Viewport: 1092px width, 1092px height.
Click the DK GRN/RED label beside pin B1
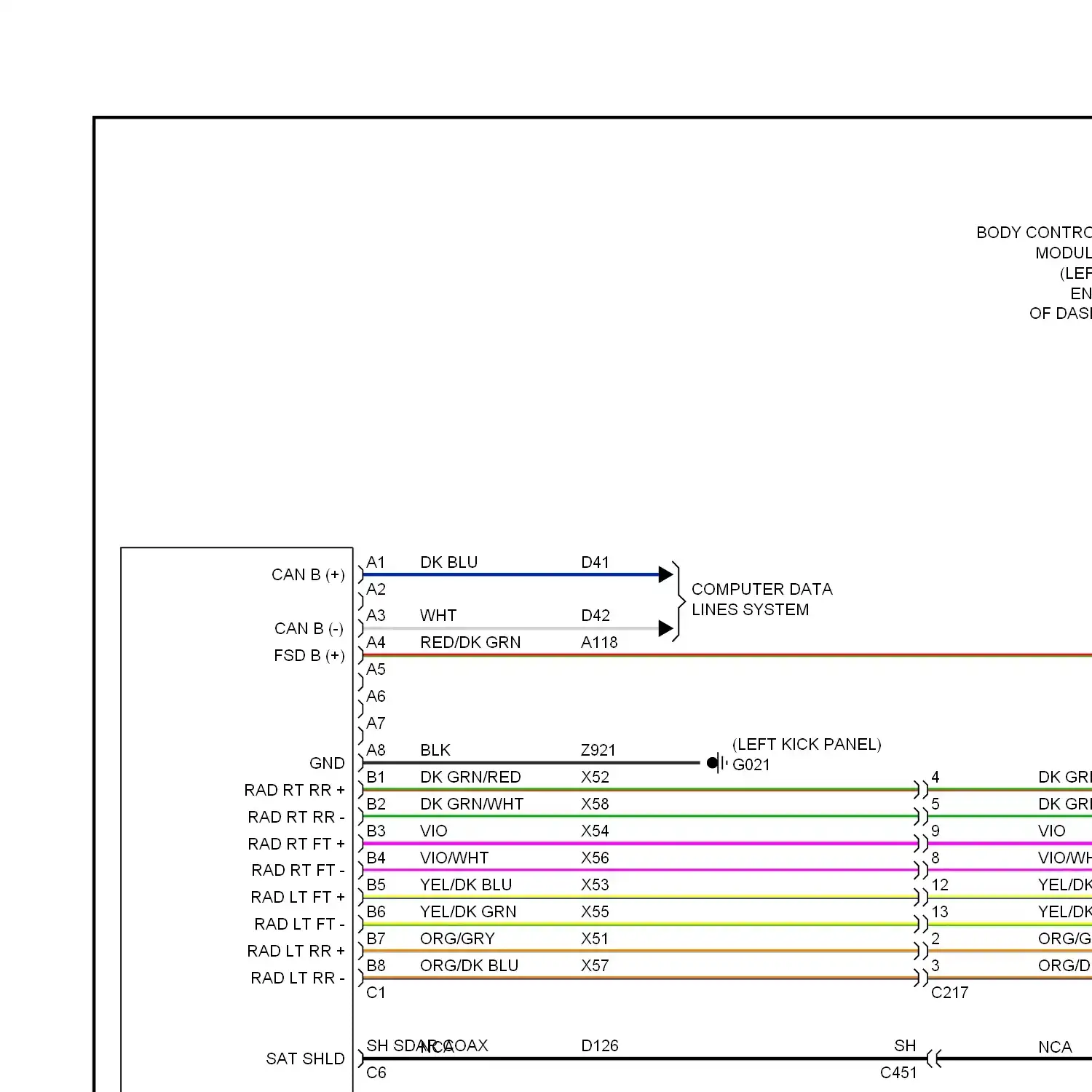coord(470,777)
